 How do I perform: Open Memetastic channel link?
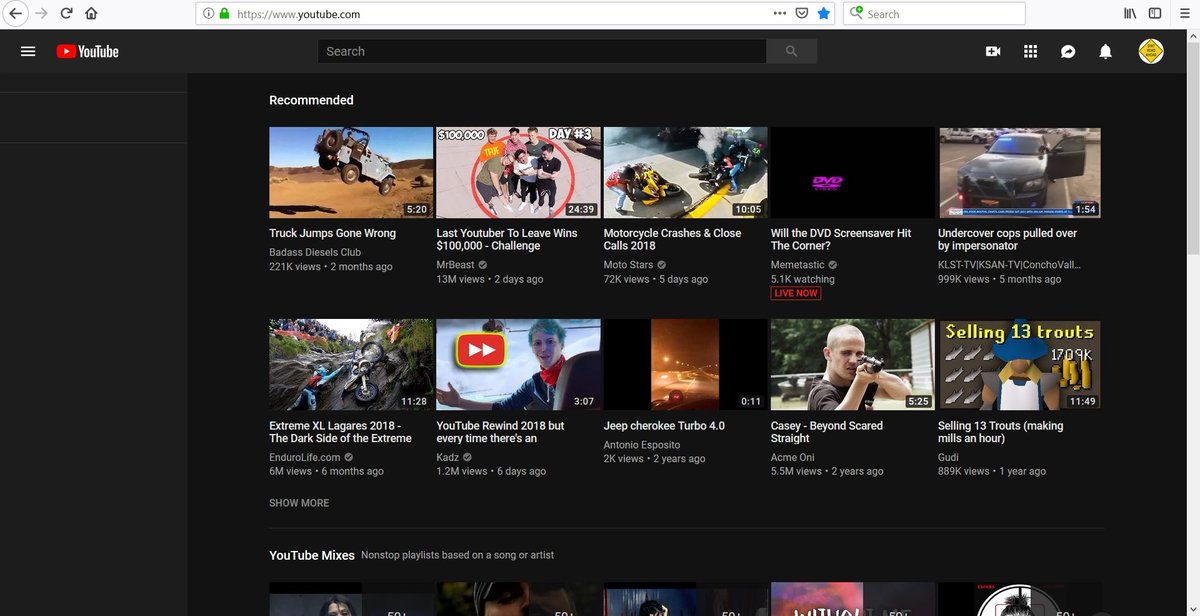click(x=798, y=265)
